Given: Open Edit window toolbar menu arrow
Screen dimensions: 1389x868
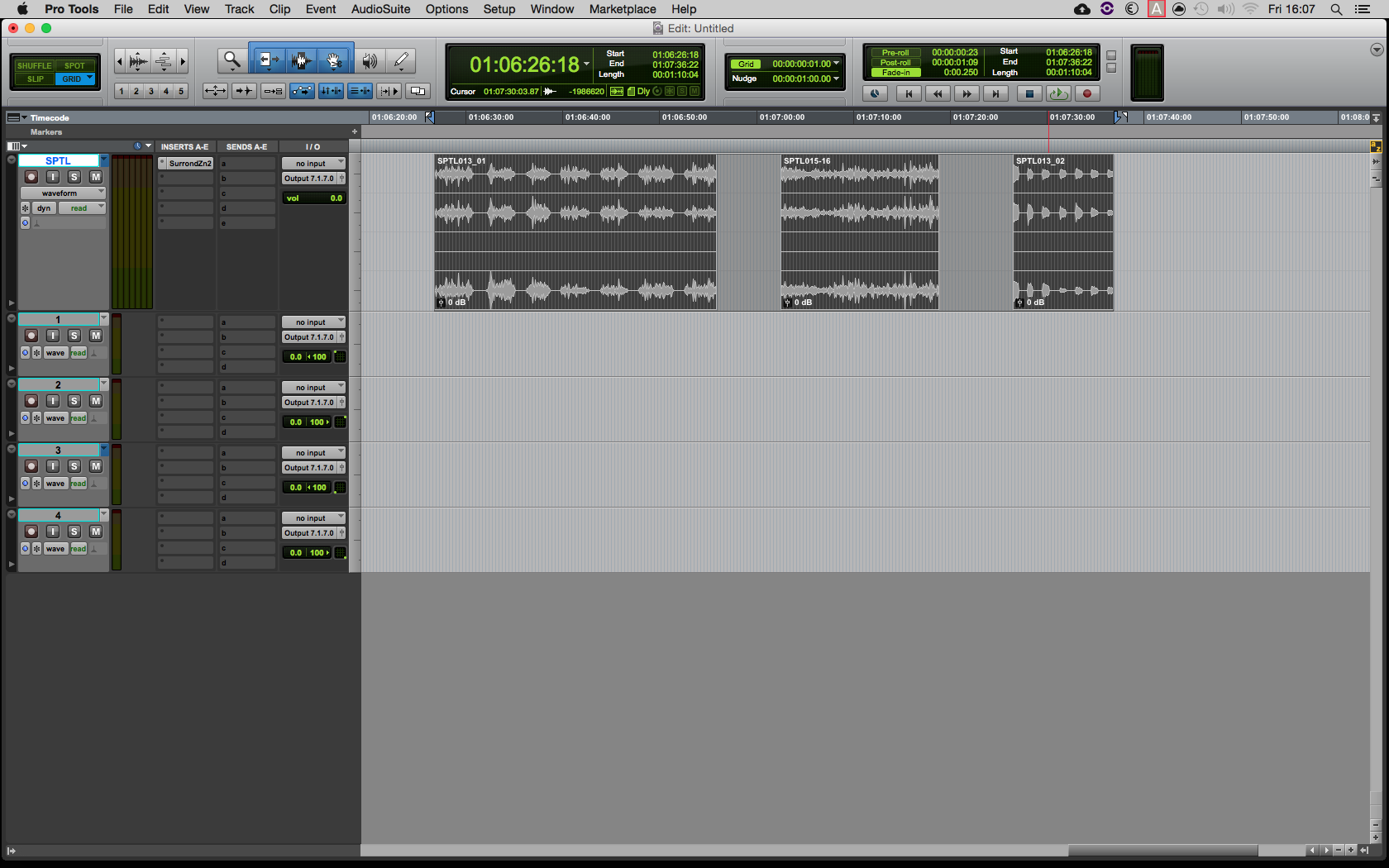Looking at the screenshot, I should point(1377,50).
